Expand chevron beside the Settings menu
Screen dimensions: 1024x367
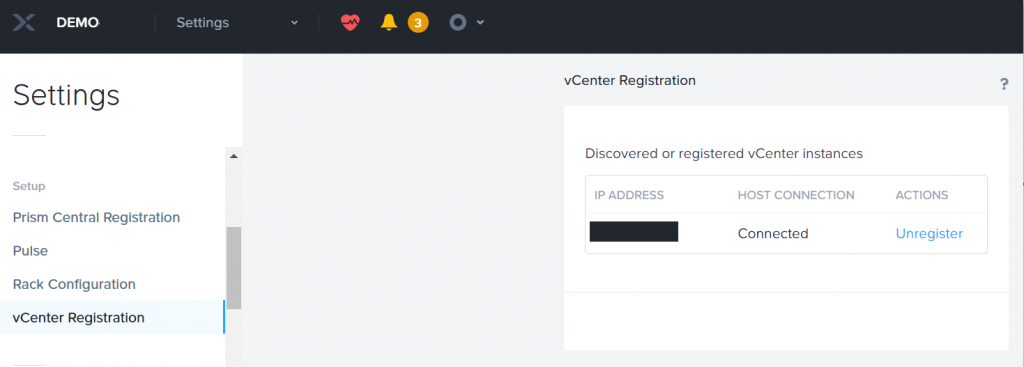click(x=294, y=23)
